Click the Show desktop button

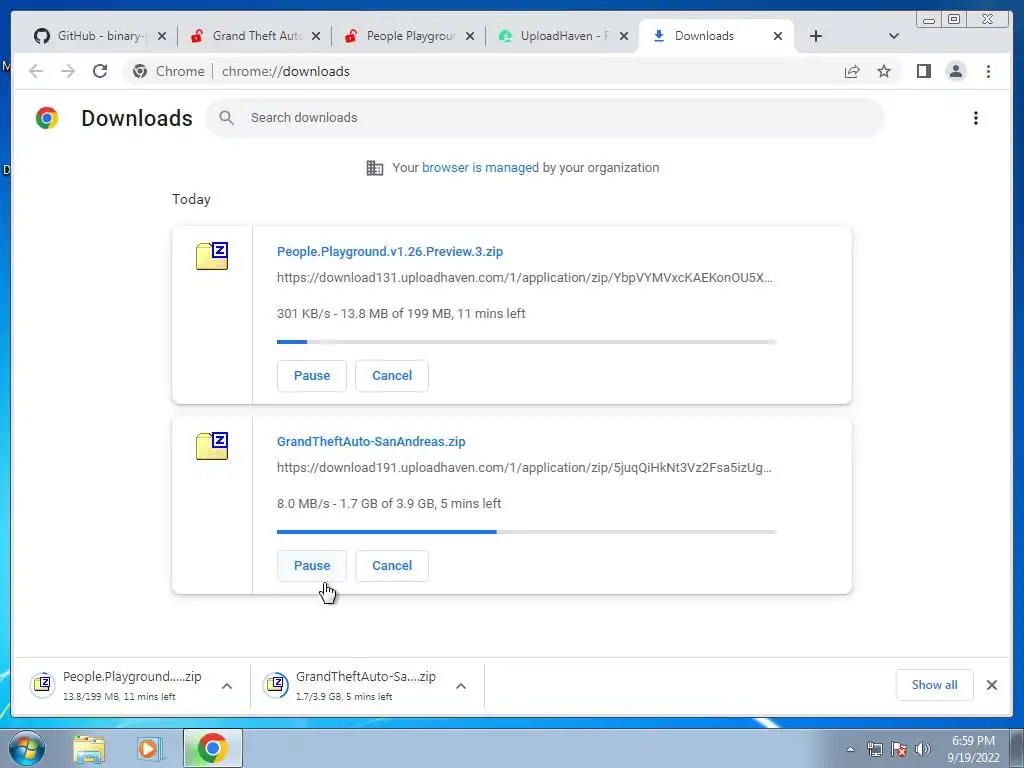(1017, 749)
